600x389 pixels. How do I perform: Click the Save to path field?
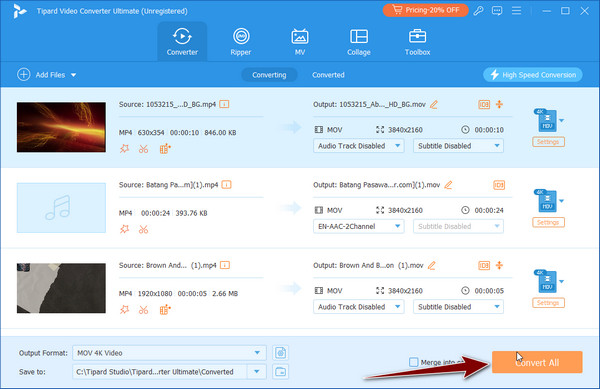pyautogui.click(x=160, y=372)
